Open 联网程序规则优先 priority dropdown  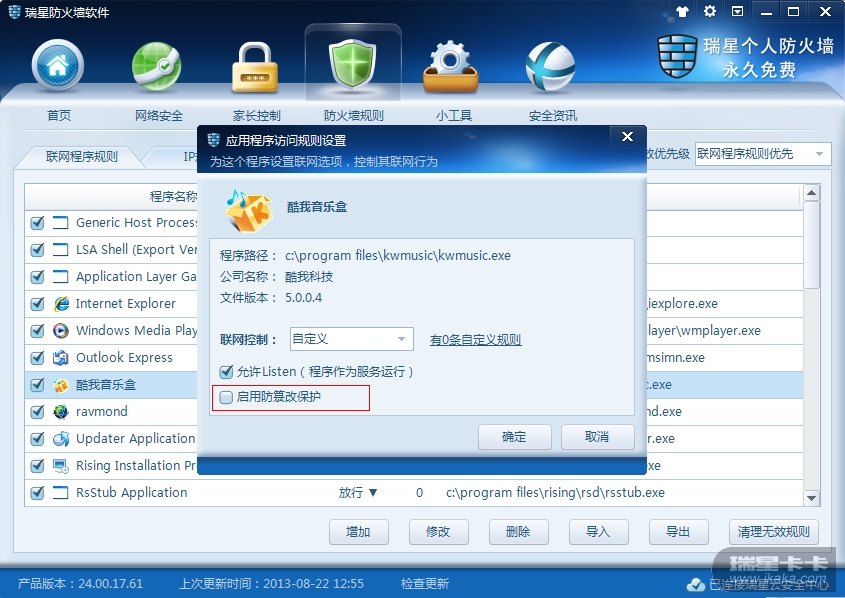click(762, 154)
